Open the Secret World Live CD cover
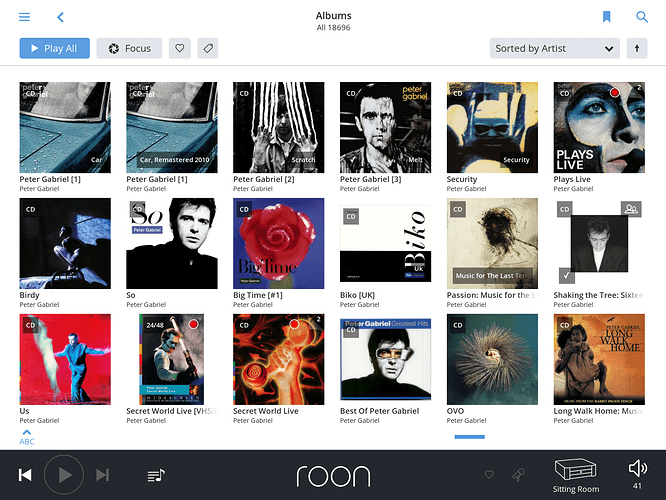The height and width of the screenshot is (500, 666). [x=279, y=359]
